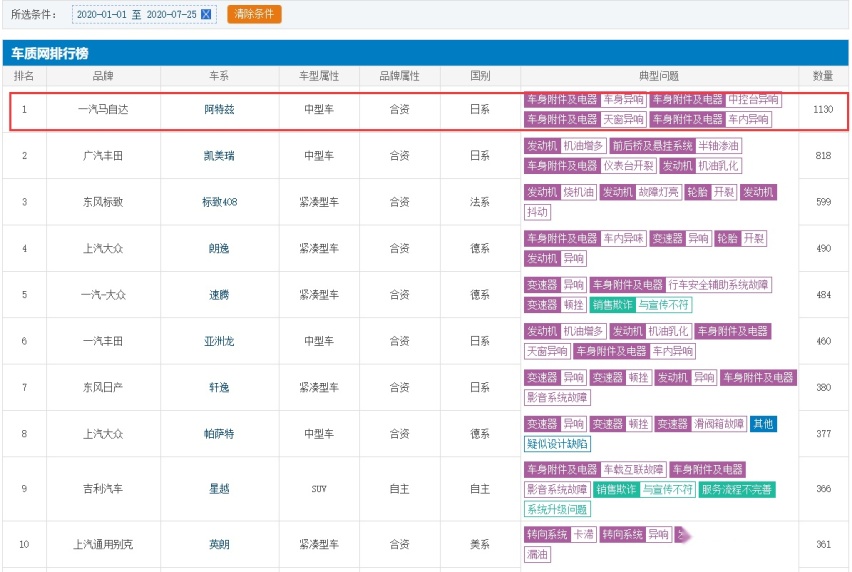Open the 朗逸 car series link

[x=219, y=248]
